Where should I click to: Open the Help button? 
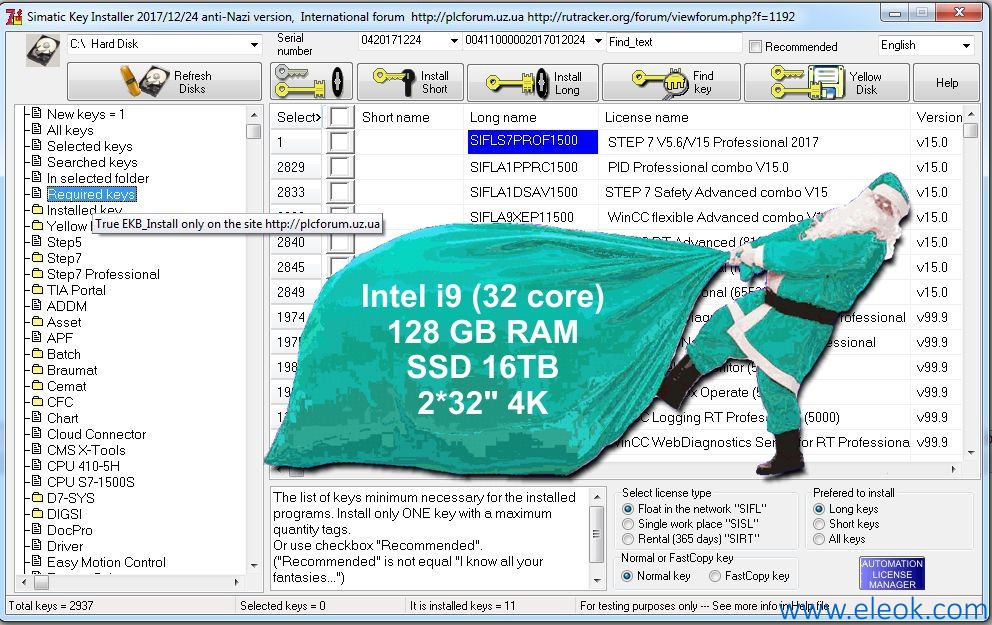(x=946, y=83)
